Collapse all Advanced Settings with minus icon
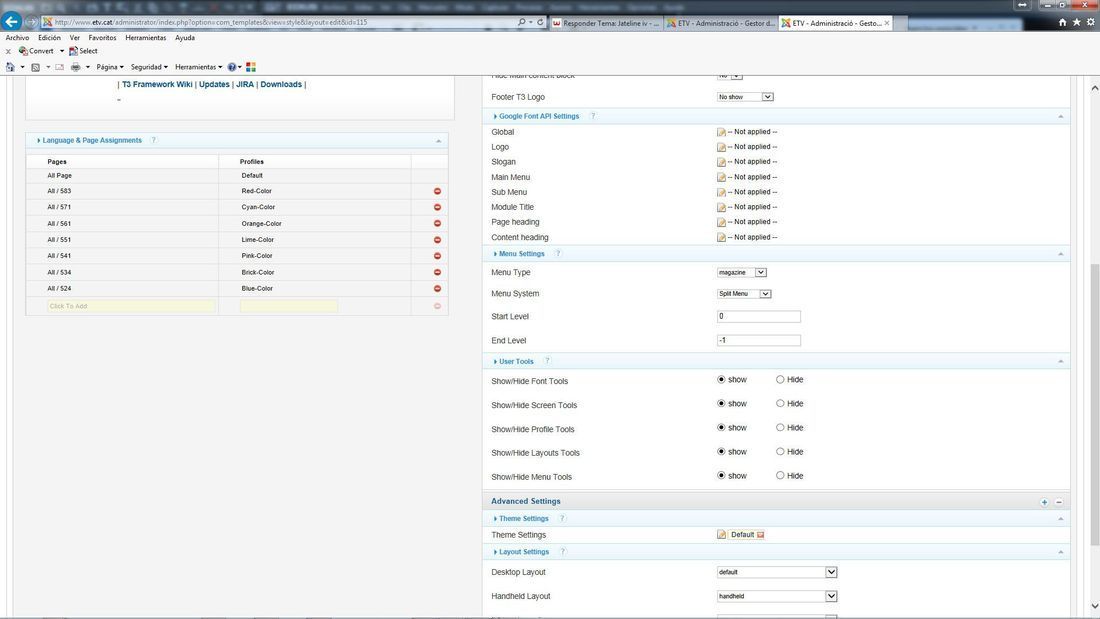Screen dimensions: 1100x619 (1059, 502)
